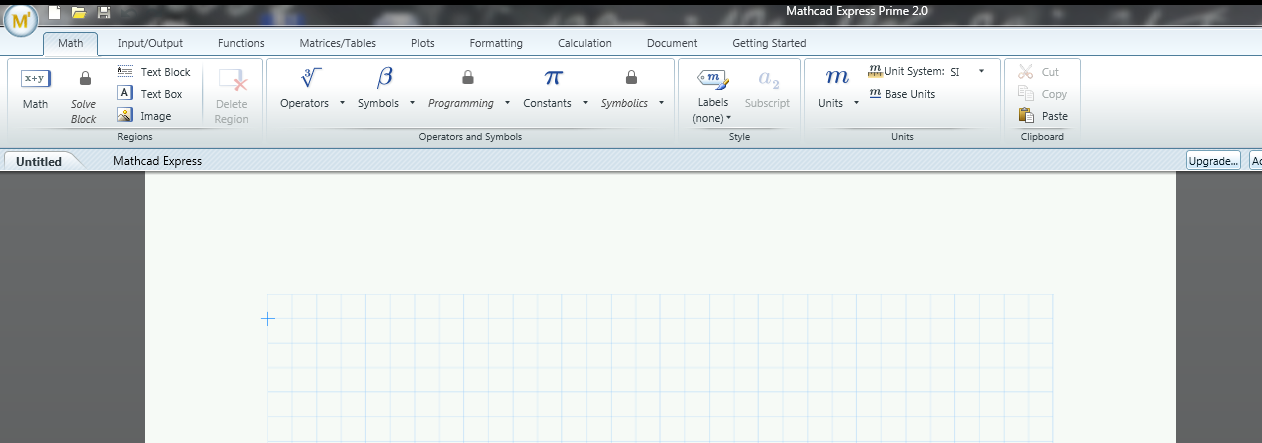Click the Base Units option
Screen dimensions: 1262x443
(903, 94)
